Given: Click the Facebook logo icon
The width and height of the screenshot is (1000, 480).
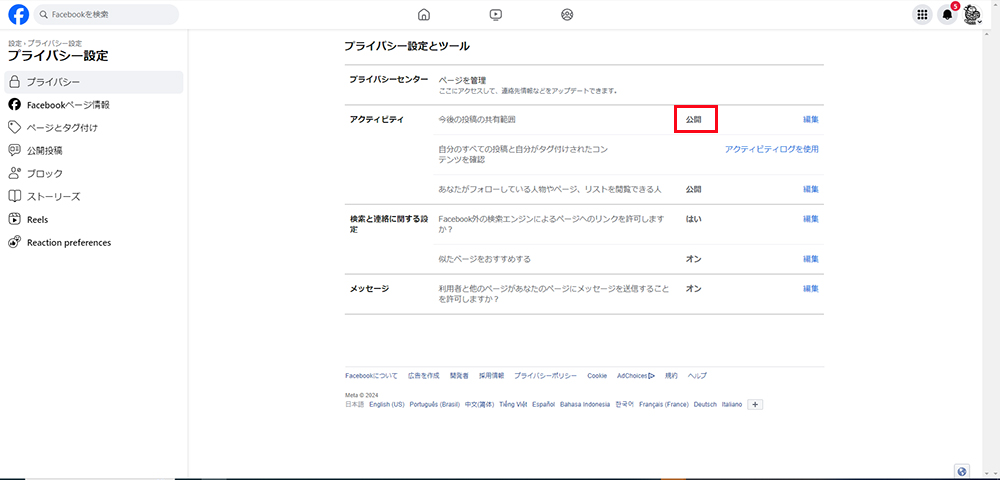Looking at the screenshot, I should [18, 14].
